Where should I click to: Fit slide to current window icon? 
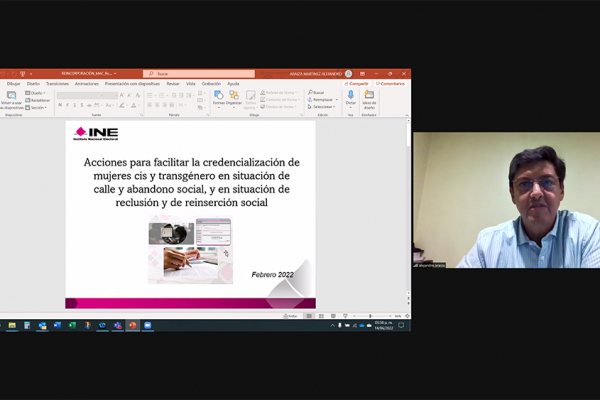[407, 316]
